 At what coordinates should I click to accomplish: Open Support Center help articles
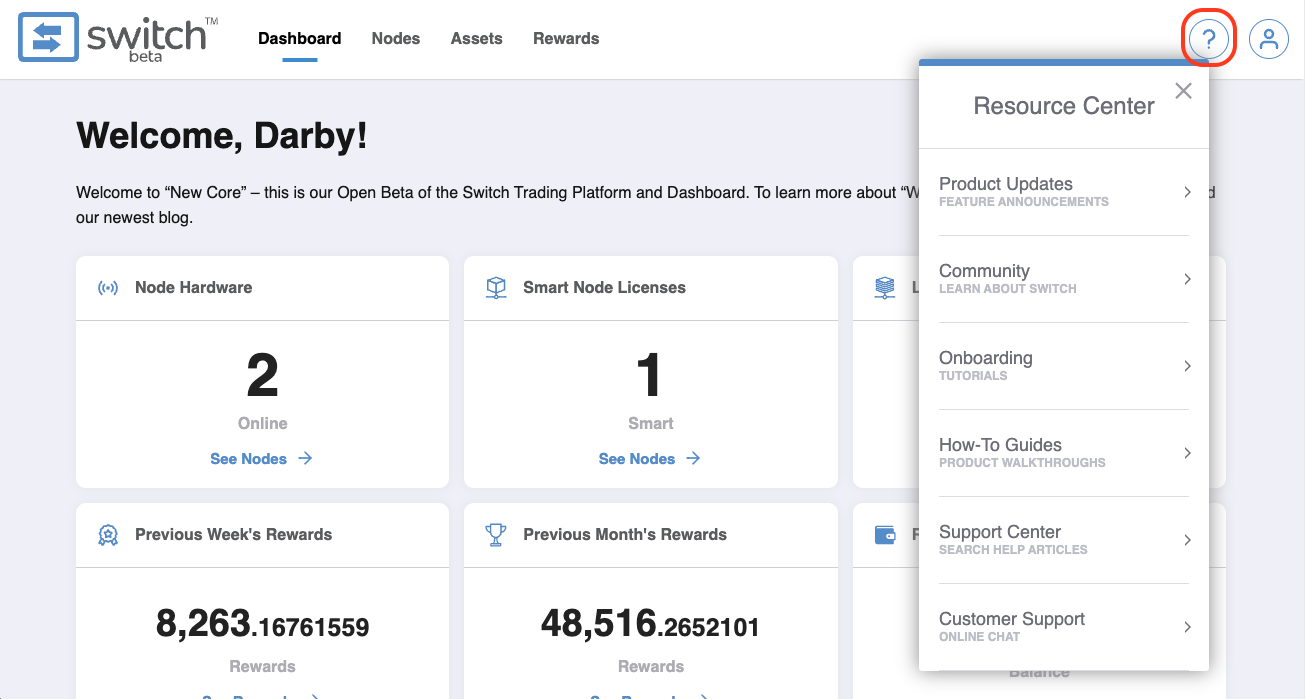point(1064,540)
